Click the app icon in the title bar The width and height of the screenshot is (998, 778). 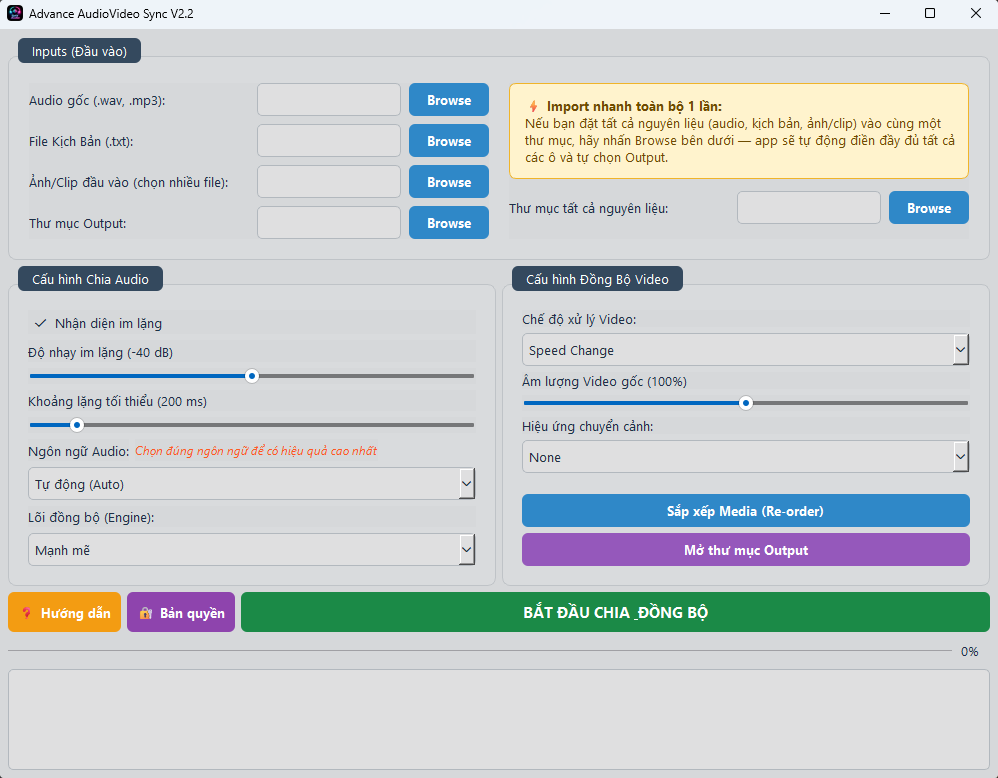tap(13, 13)
